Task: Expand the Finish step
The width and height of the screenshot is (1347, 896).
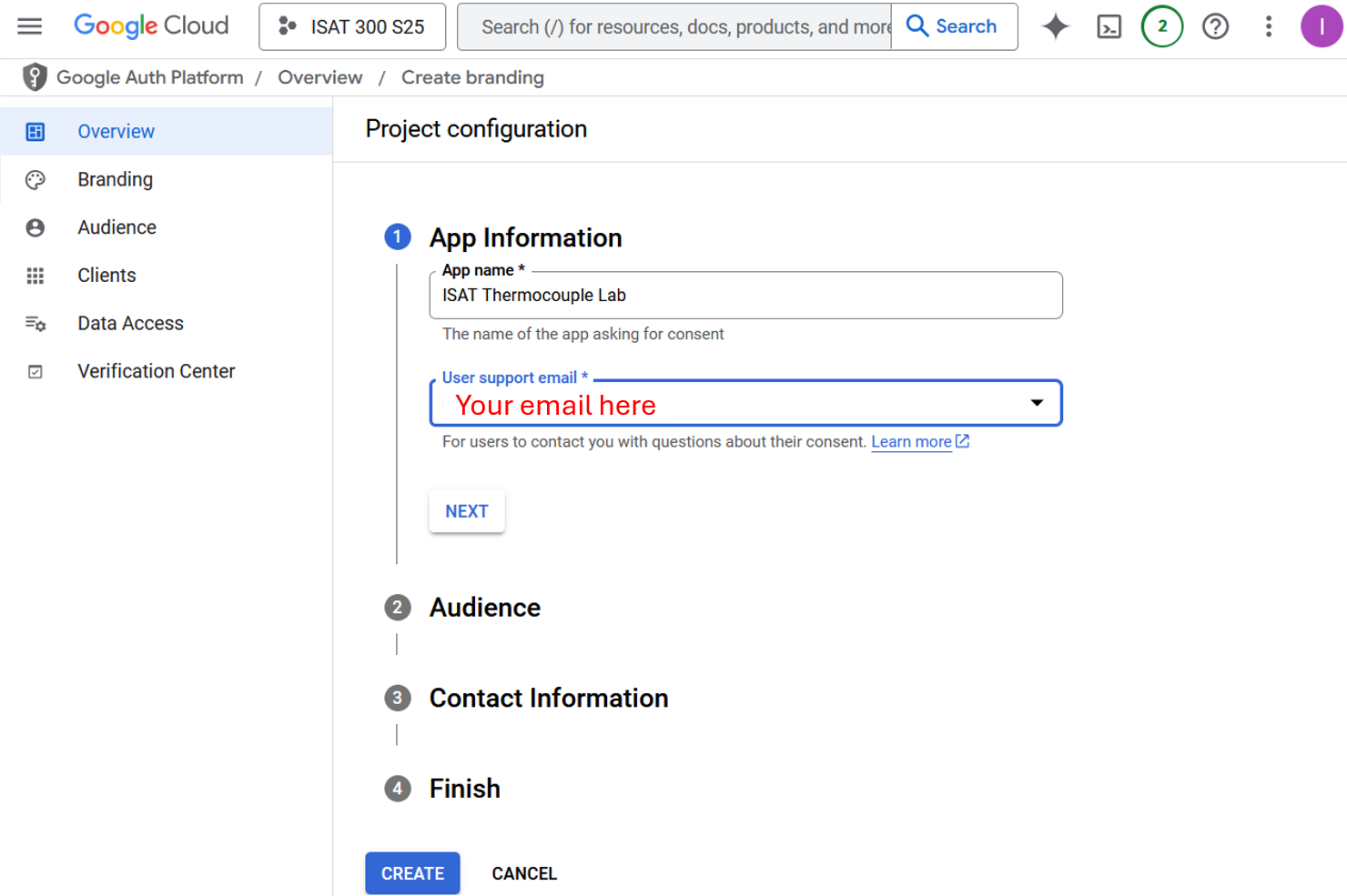Action: pyautogui.click(x=464, y=788)
